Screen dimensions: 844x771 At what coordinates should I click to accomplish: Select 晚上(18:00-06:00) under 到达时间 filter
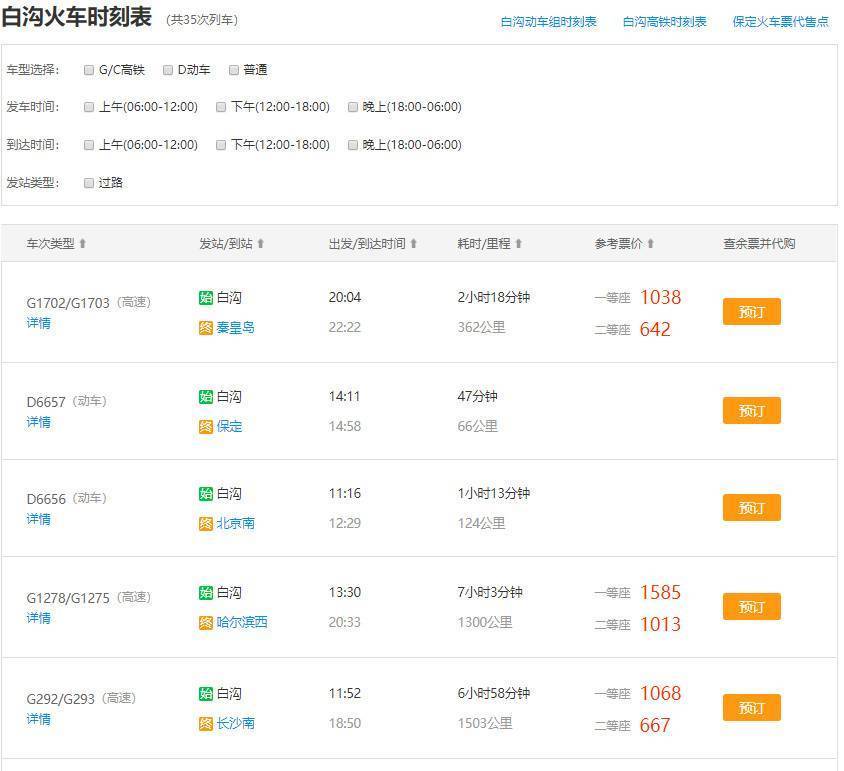pos(353,145)
